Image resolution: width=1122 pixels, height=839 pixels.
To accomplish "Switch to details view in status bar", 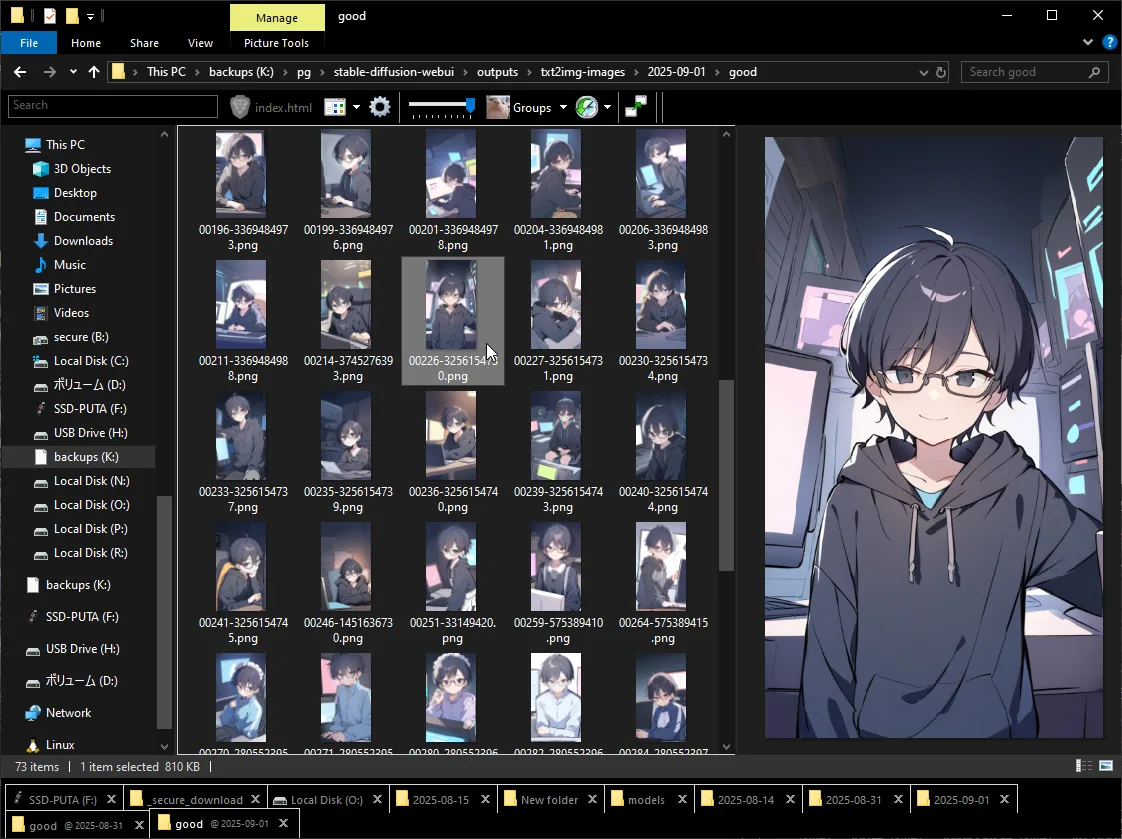I will (x=1084, y=766).
